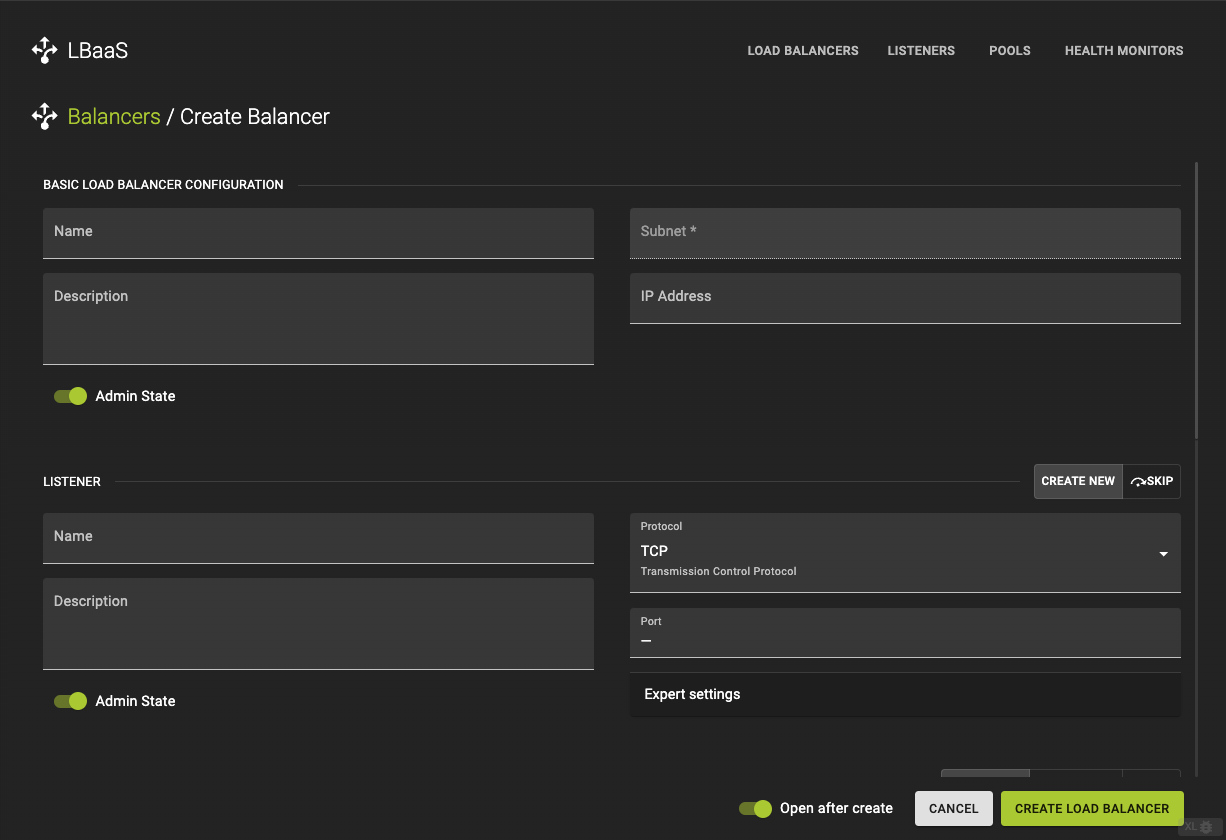Click the Create Balancer breadcrumb text
Image resolution: width=1226 pixels, height=840 pixels.
pos(255,117)
